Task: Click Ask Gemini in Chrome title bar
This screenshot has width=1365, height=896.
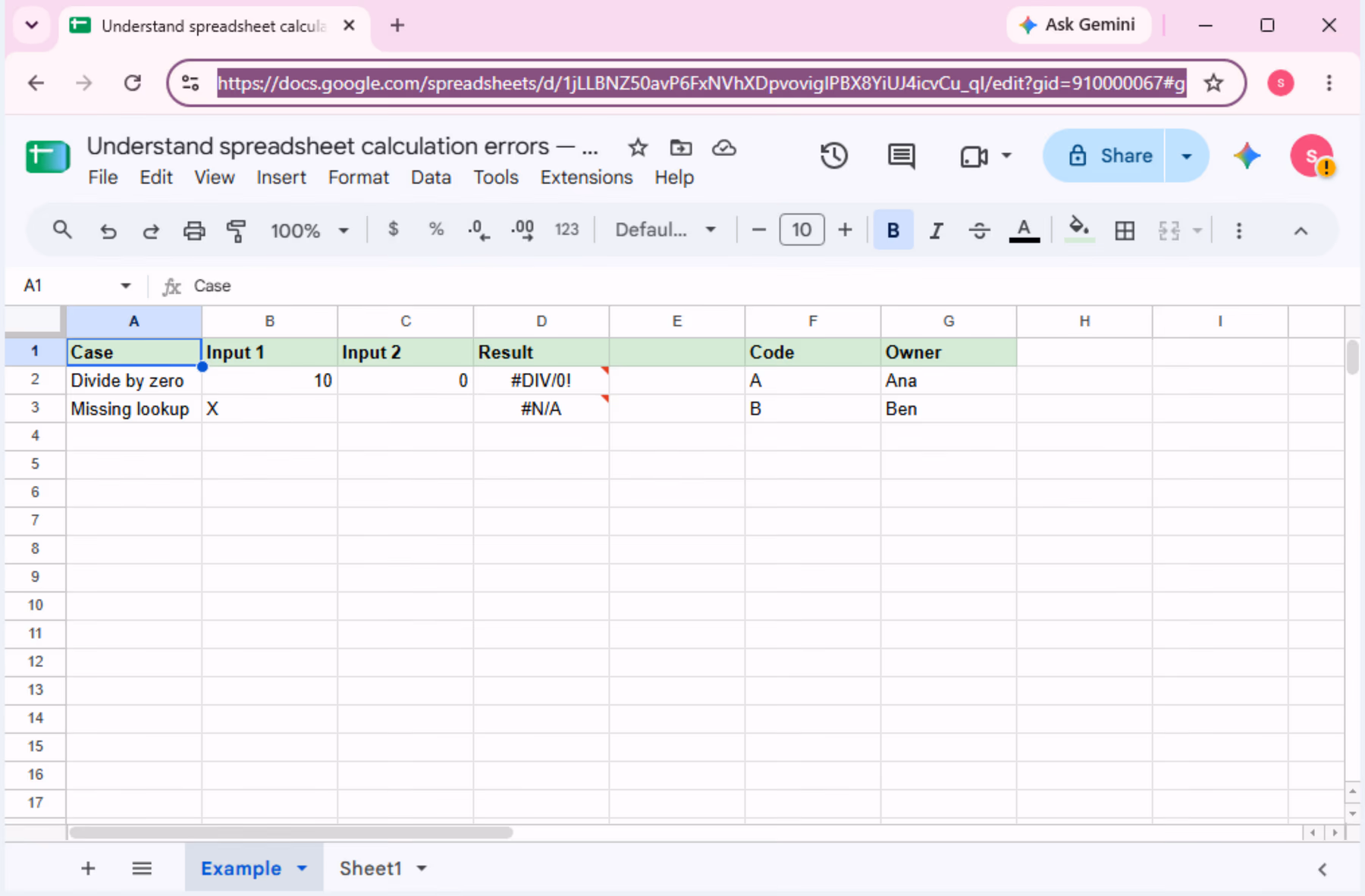Action: pos(1078,25)
